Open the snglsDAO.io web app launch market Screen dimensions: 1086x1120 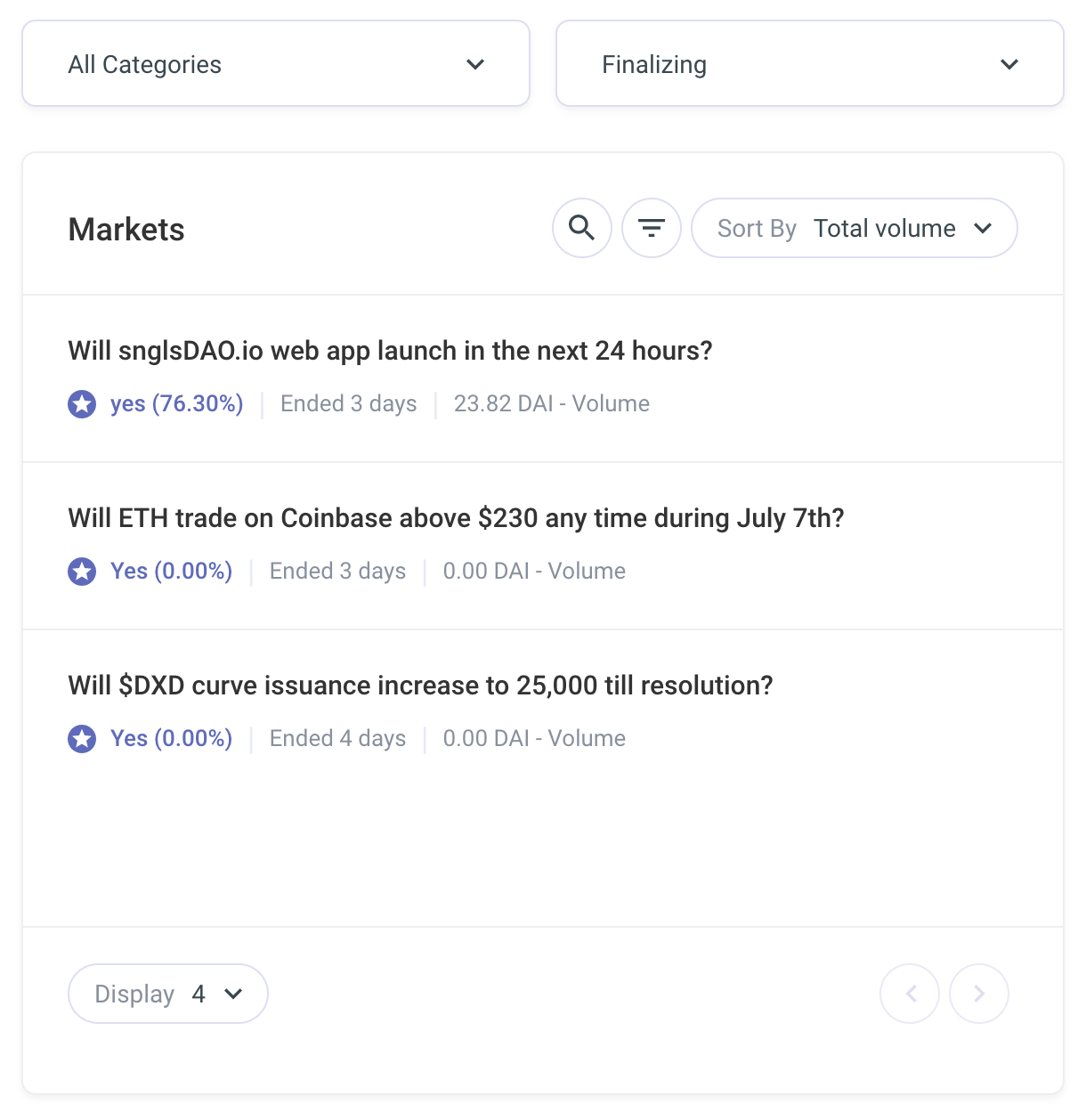(390, 350)
